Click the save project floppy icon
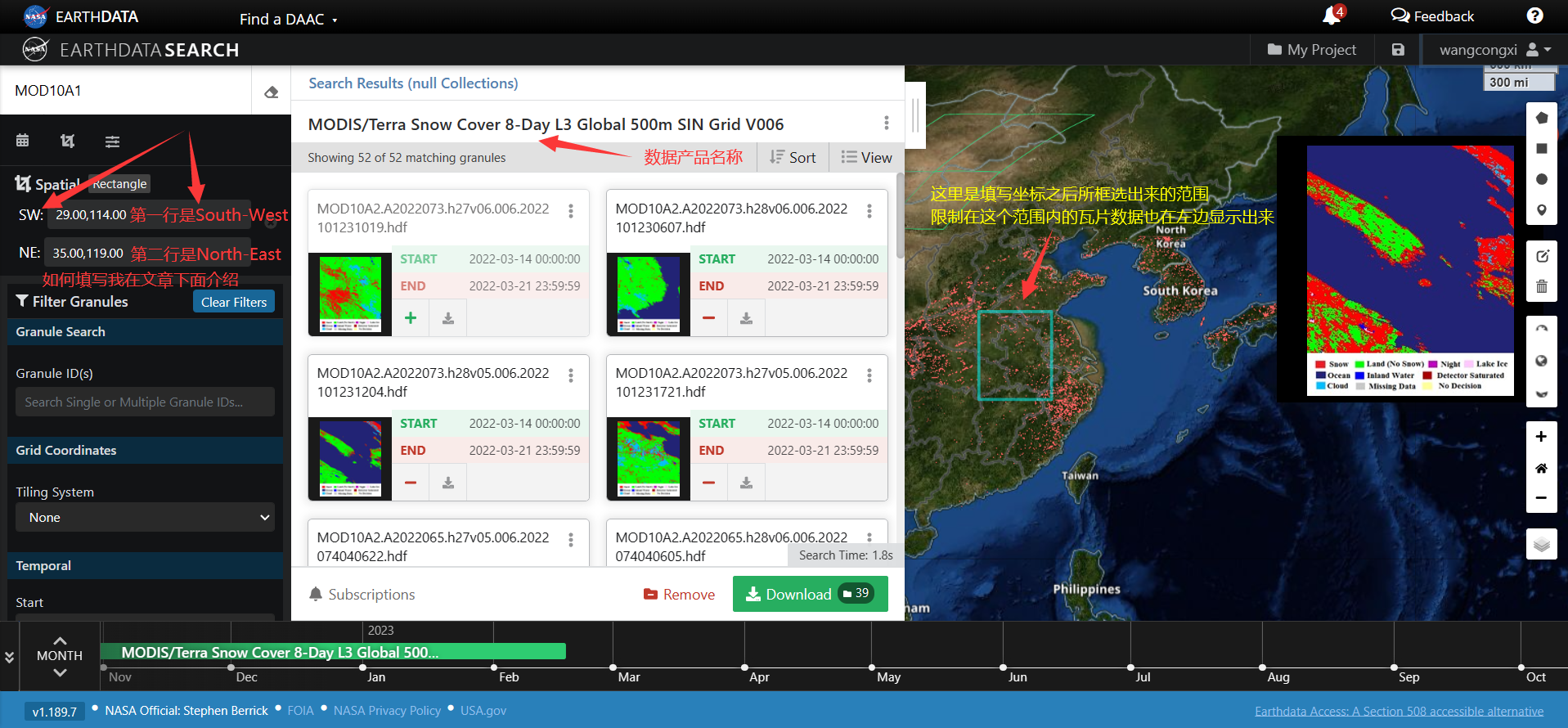The width and height of the screenshot is (1568, 728). tap(1398, 50)
